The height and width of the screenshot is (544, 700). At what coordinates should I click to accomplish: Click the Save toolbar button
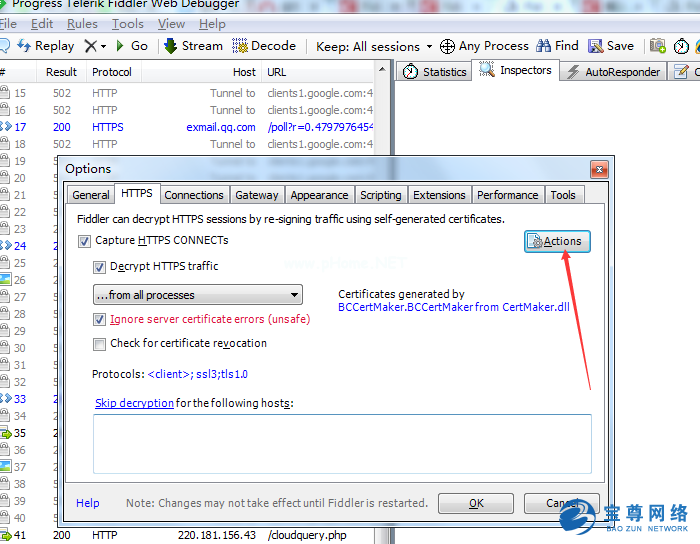[x=611, y=46]
